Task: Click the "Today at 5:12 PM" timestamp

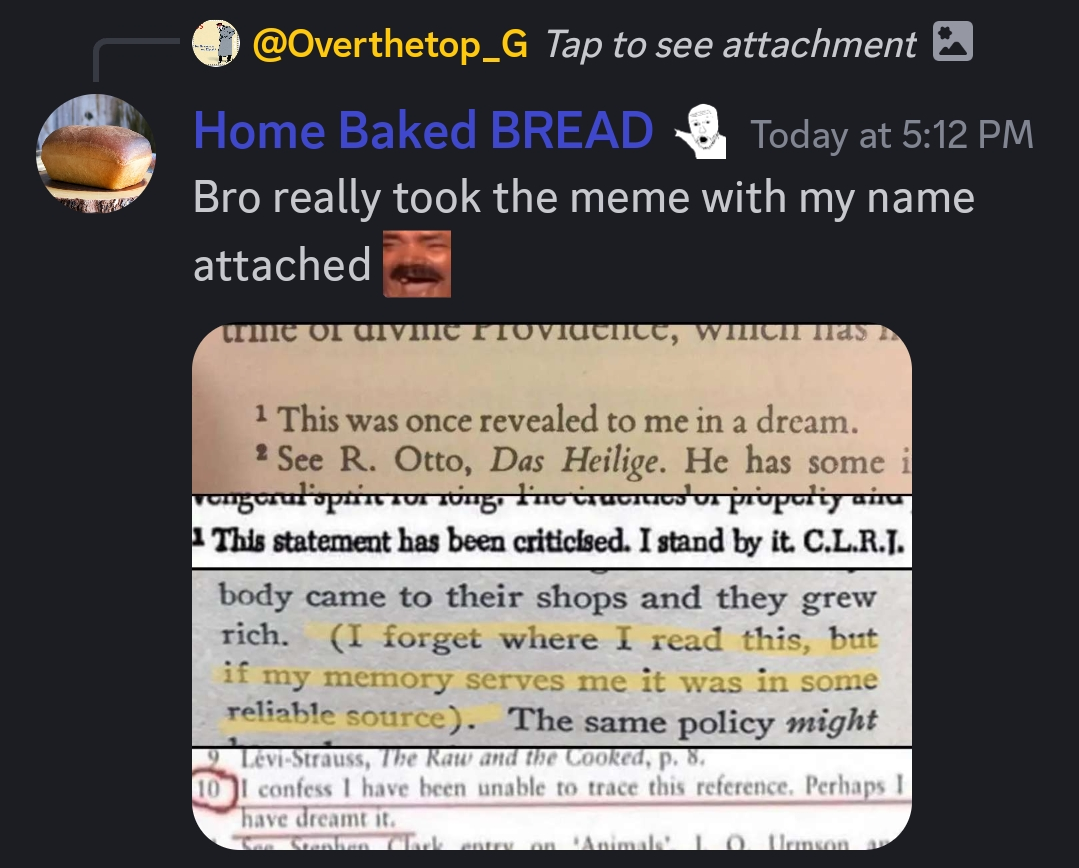Action: tap(892, 134)
